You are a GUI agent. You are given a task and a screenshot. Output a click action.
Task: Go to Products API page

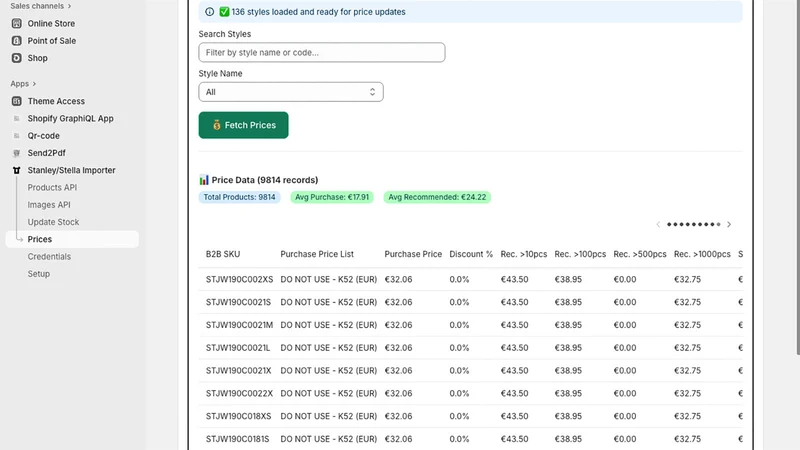click(x=52, y=188)
